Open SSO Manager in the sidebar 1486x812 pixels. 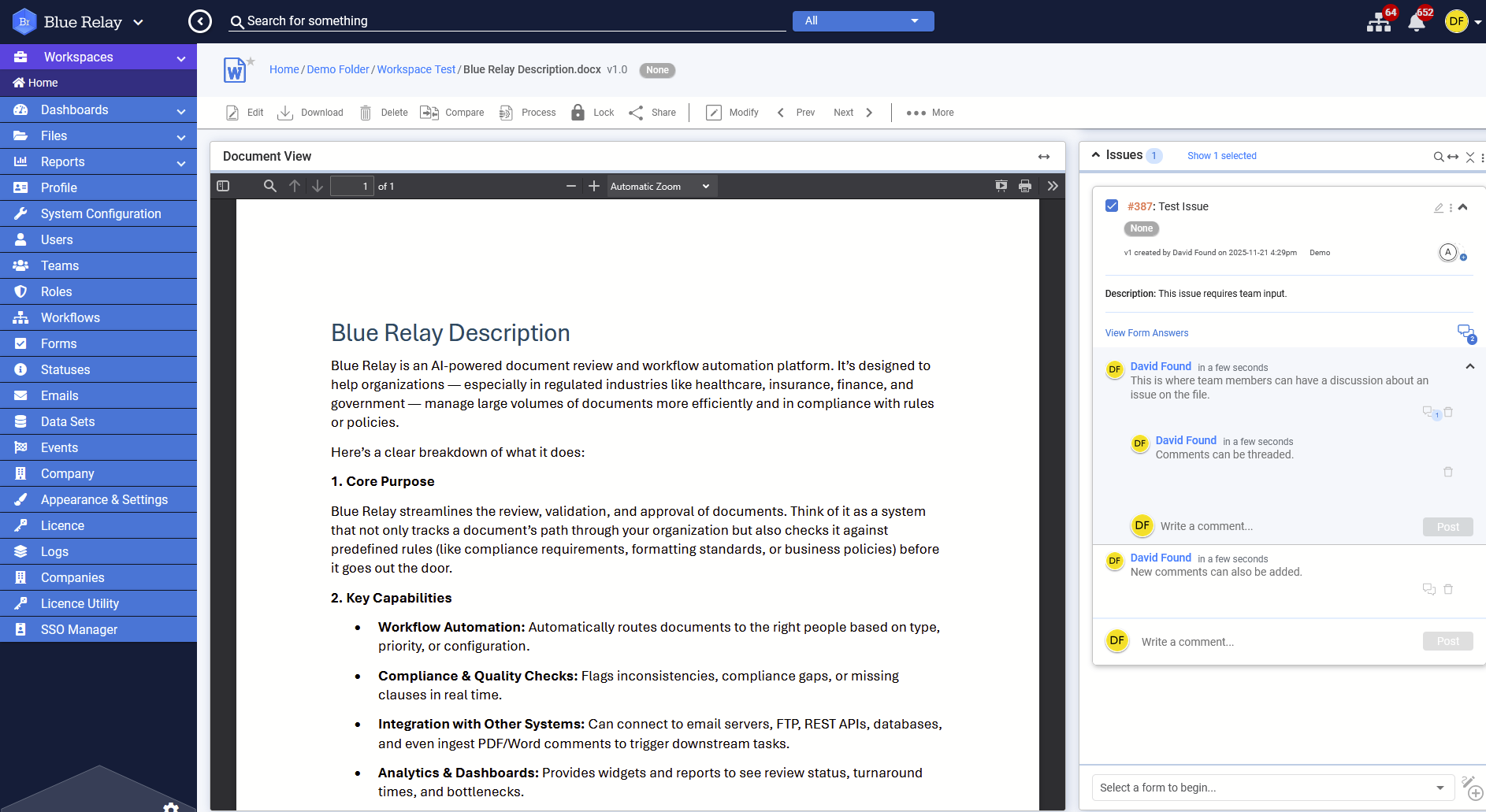[98, 630]
